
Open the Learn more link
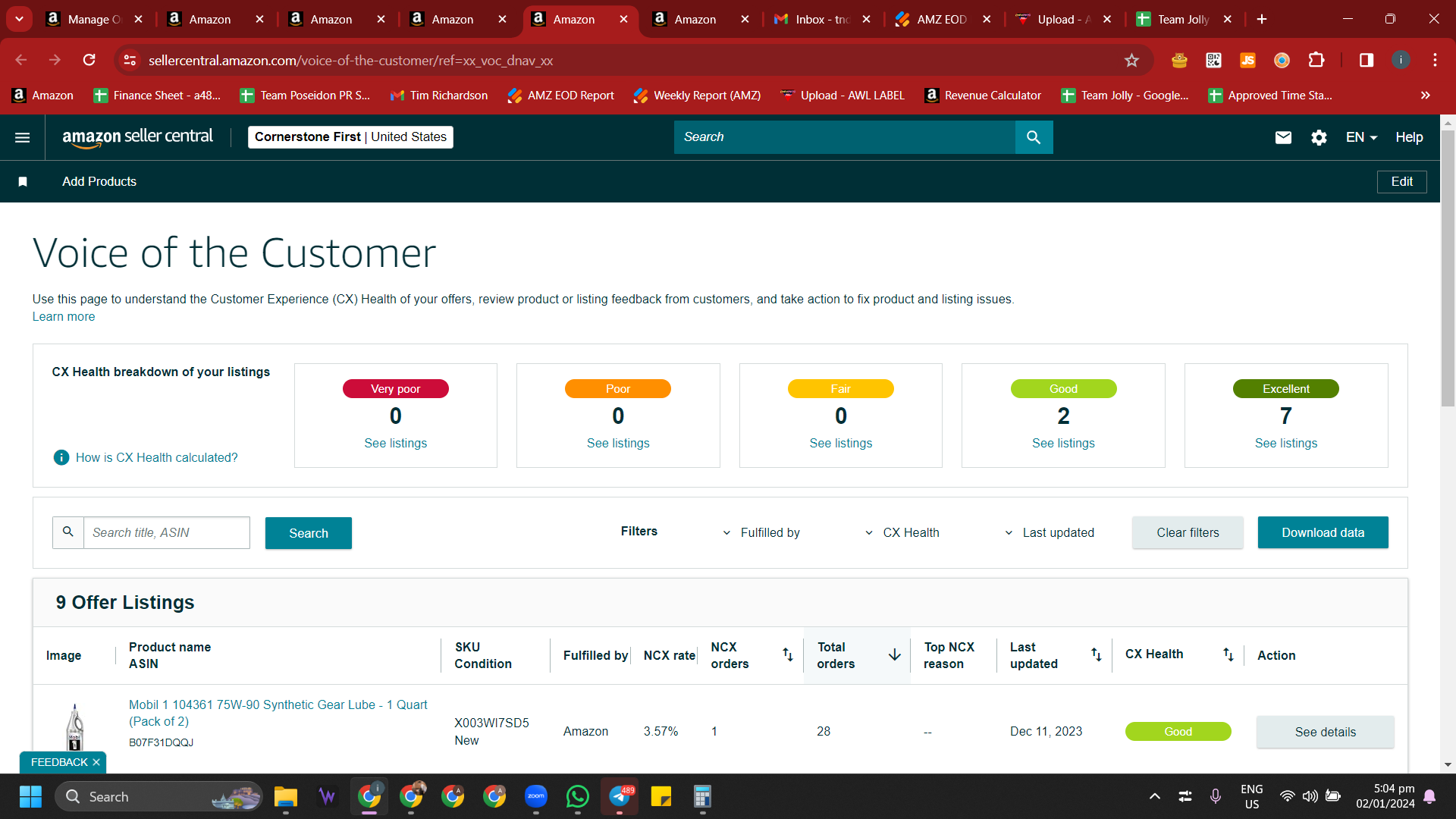click(64, 316)
